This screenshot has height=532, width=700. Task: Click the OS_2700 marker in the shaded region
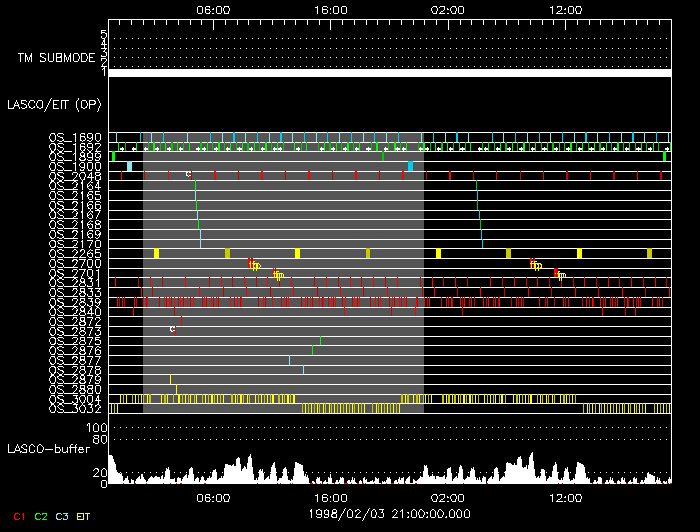(x=254, y=265)
